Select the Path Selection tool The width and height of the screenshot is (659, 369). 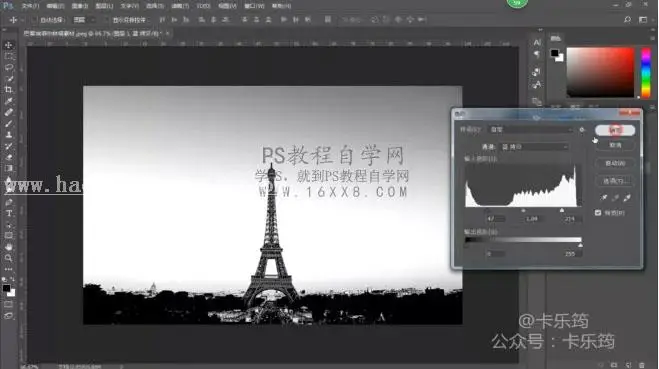click(8, 225)
